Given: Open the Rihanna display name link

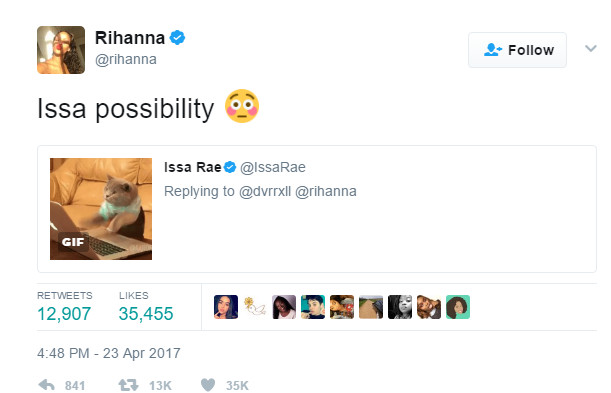Looking at the screenshot, I should (x=130, y=38).
